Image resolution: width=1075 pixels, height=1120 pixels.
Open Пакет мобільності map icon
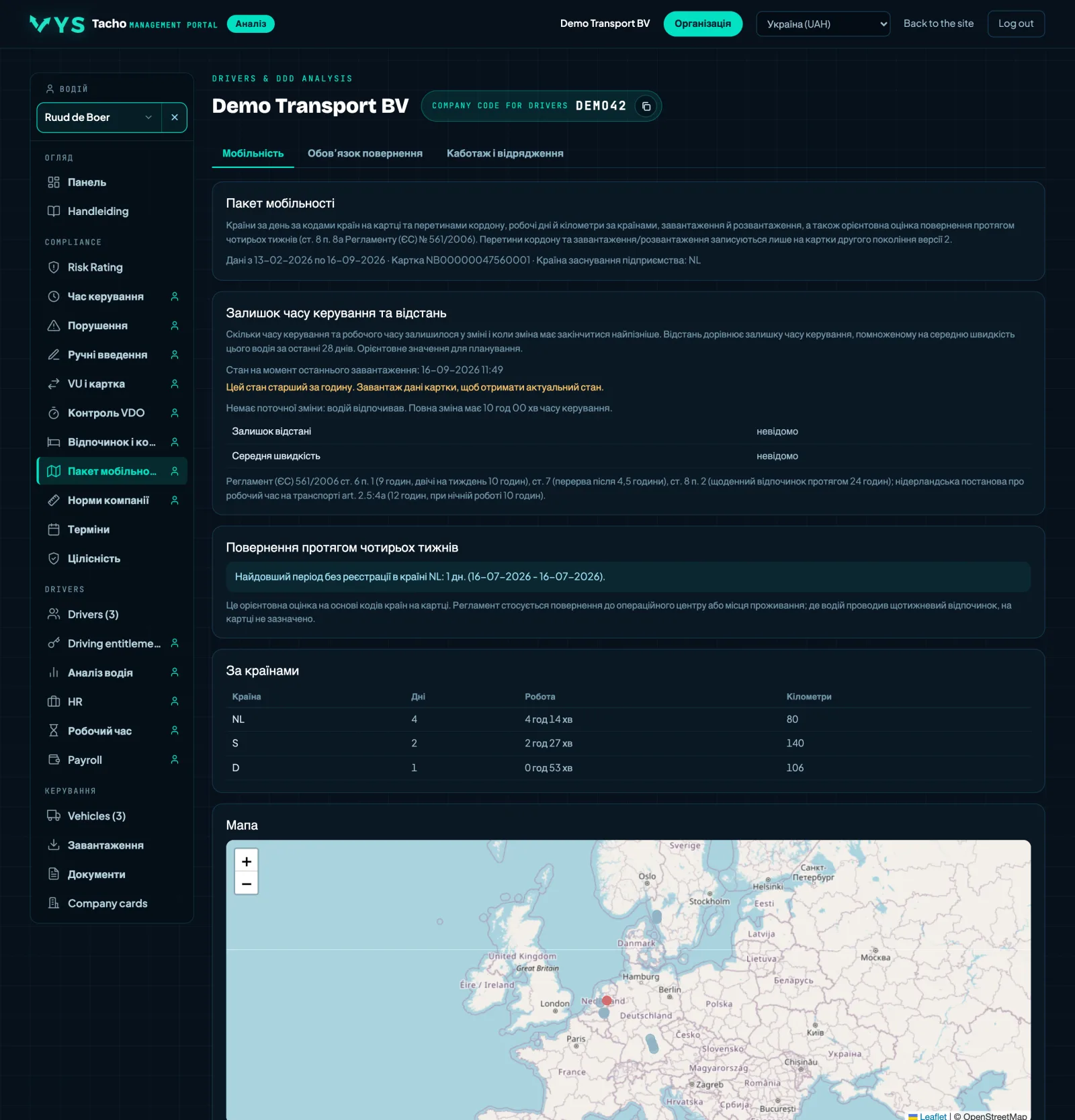(x=54, y=471)
